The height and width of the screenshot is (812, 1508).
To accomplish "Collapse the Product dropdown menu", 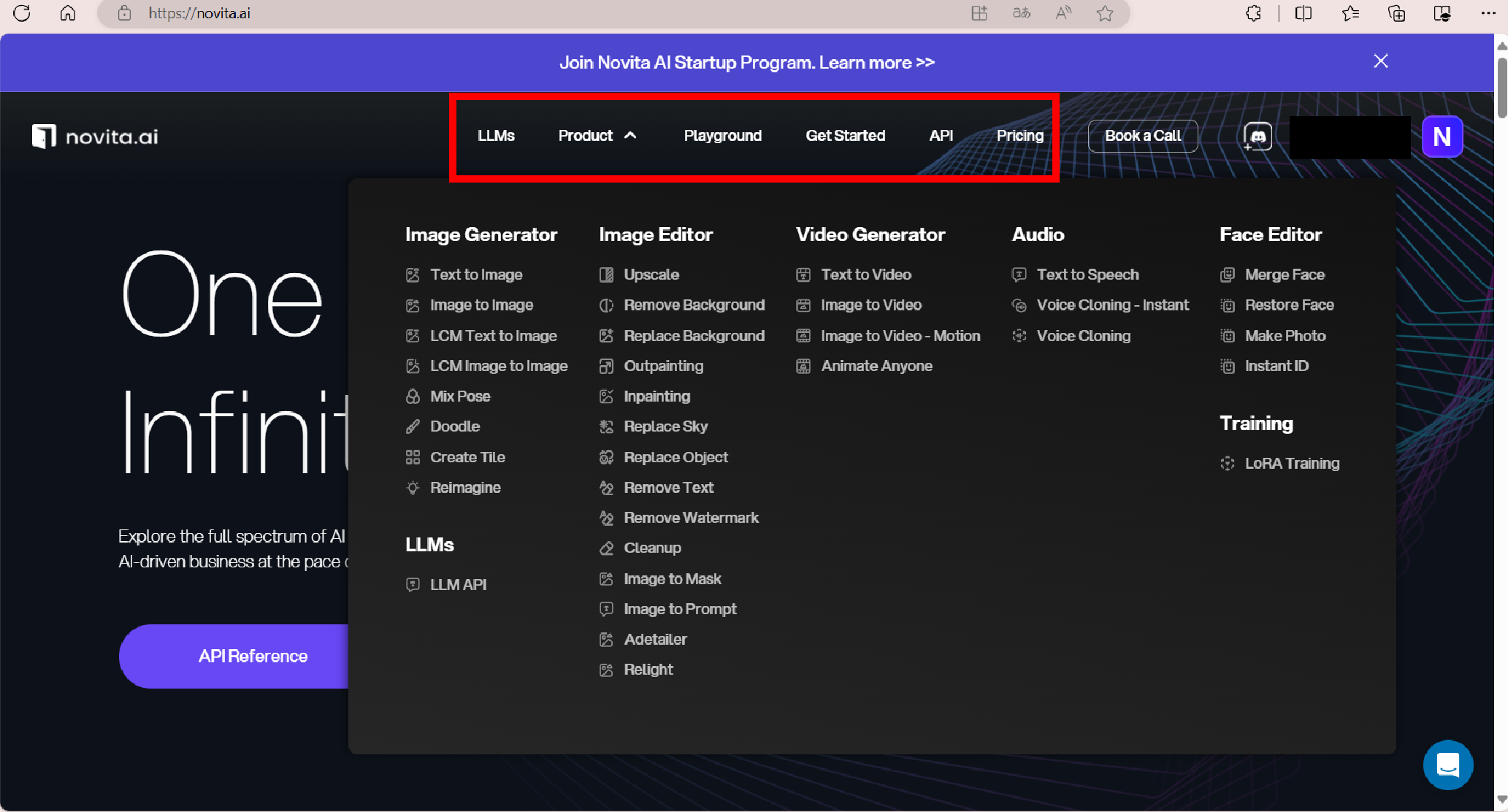I will click(x=597, y=136).
